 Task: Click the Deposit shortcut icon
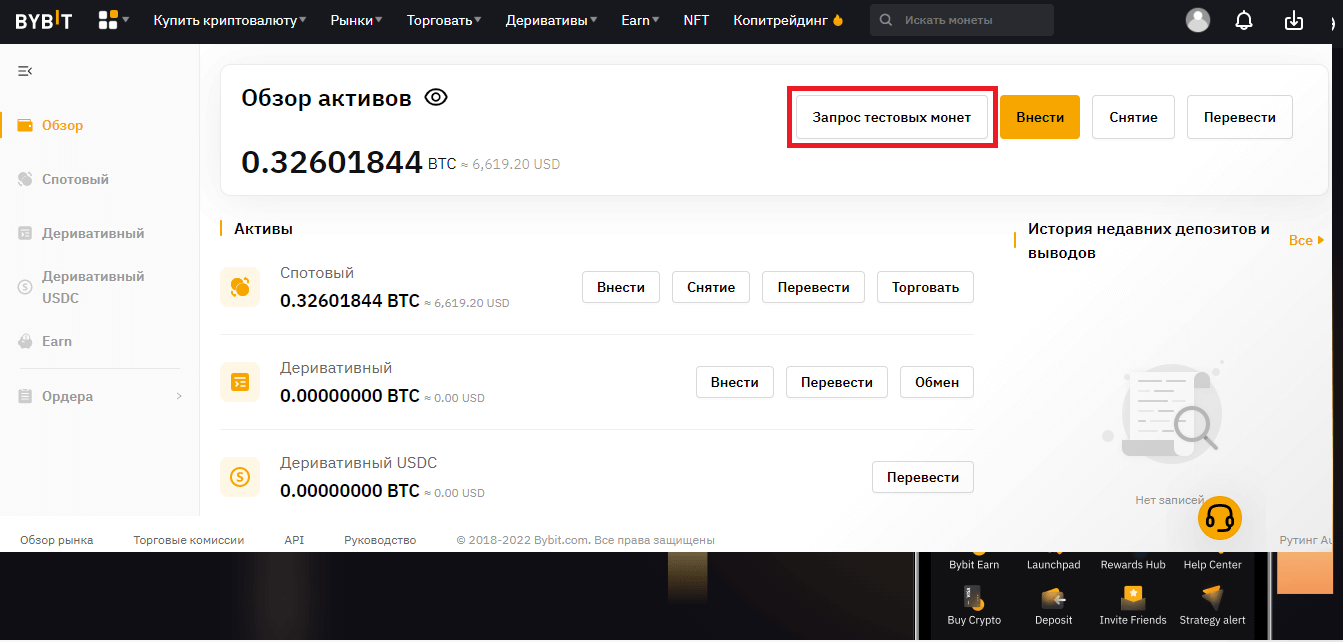coord(1053,600)
